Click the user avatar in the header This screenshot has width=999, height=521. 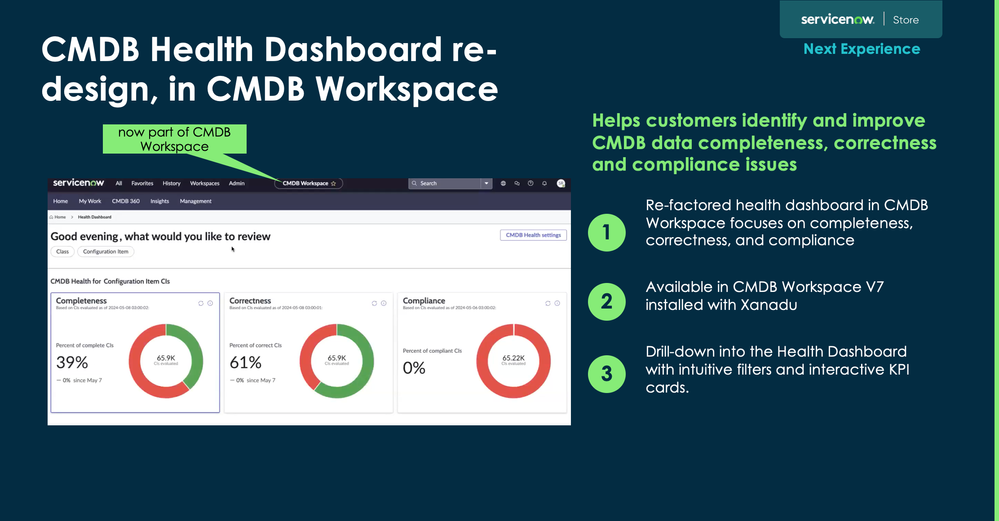[561, 184]
